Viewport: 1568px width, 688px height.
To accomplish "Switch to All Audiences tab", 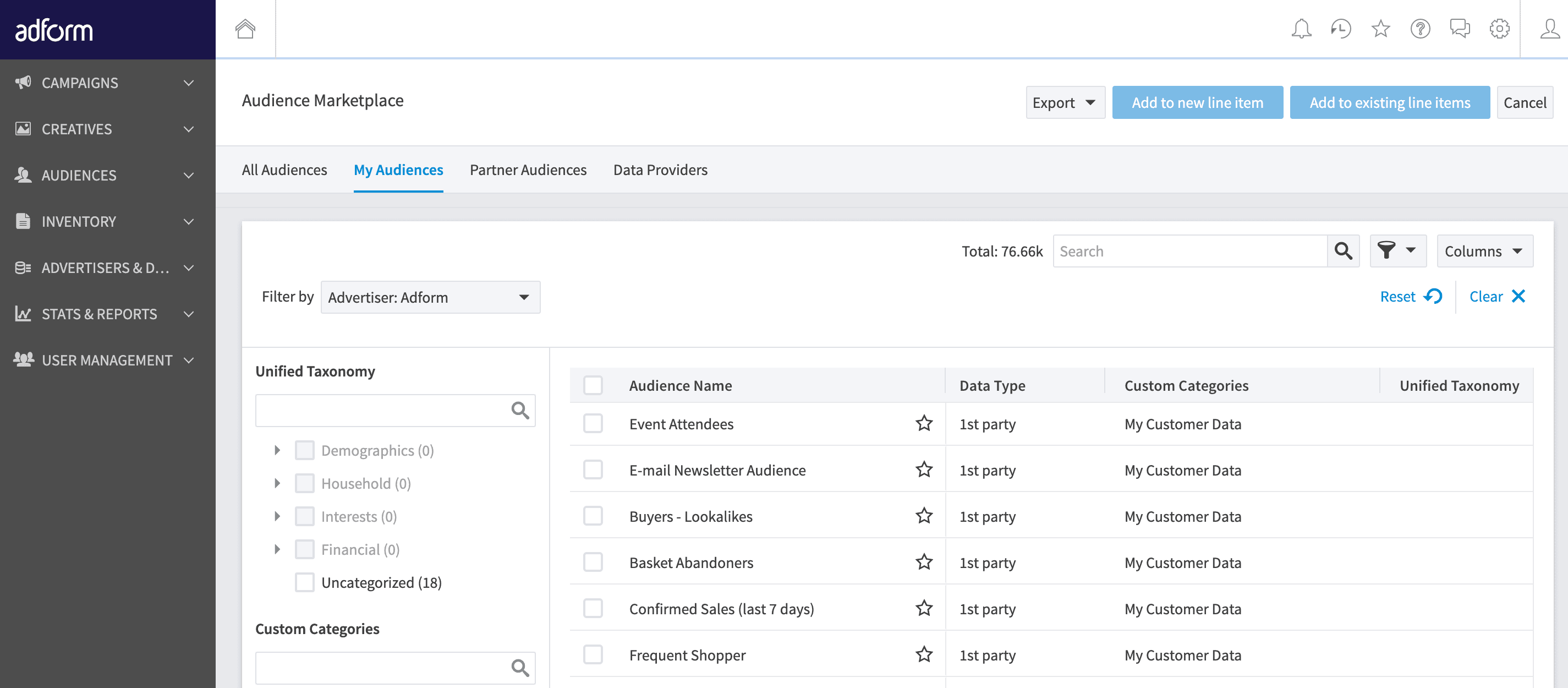I will pos(284,170).
